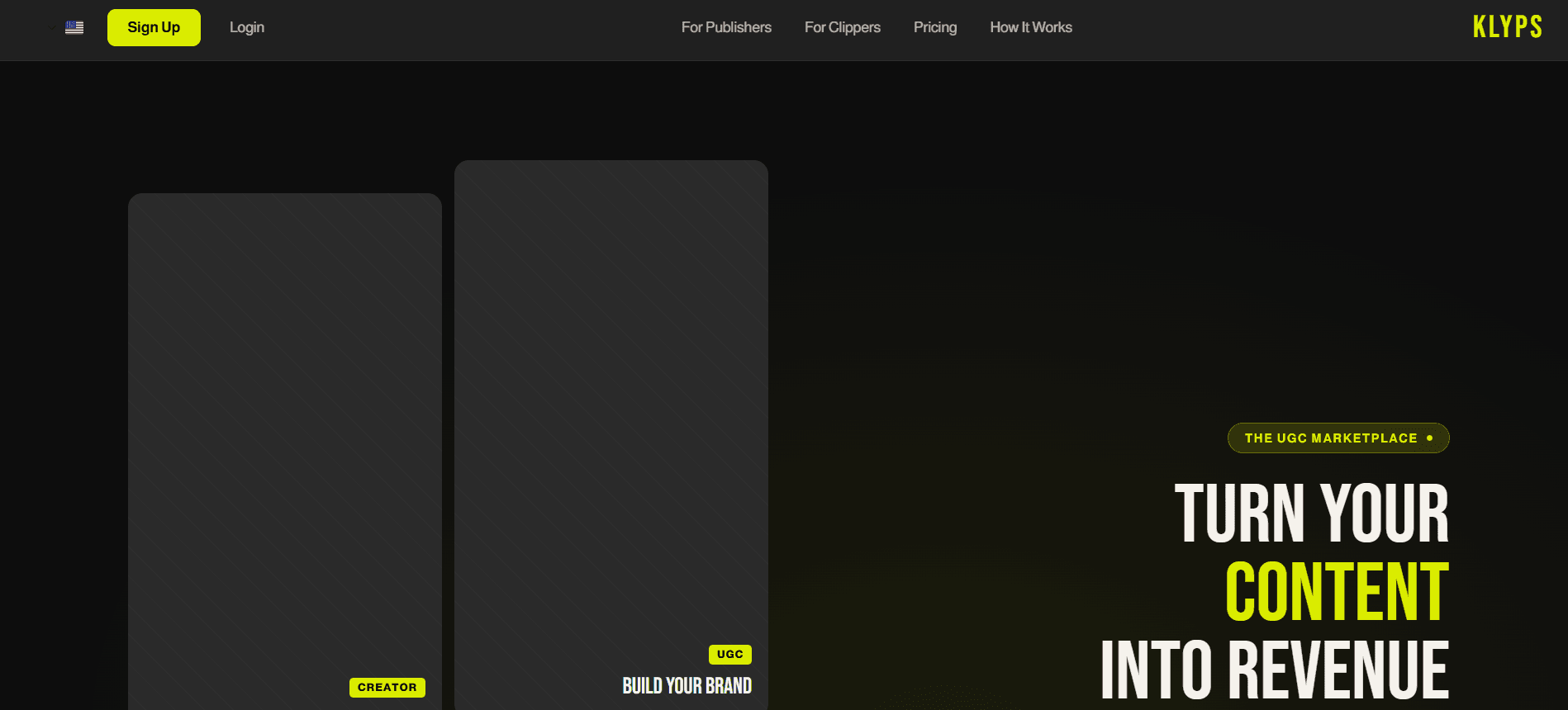The height and width of the screenshot is (710, 1568).
Task: Click the US flag language icon
Action: (74, 27)
